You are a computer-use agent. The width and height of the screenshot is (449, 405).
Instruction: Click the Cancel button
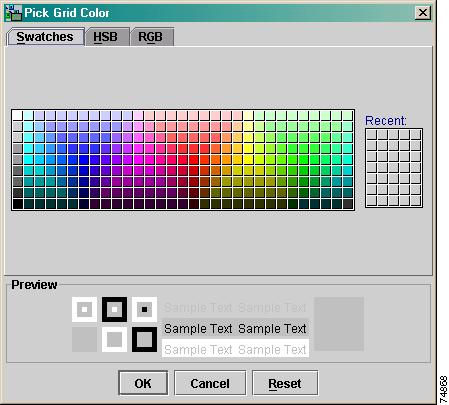pos(210,383)
